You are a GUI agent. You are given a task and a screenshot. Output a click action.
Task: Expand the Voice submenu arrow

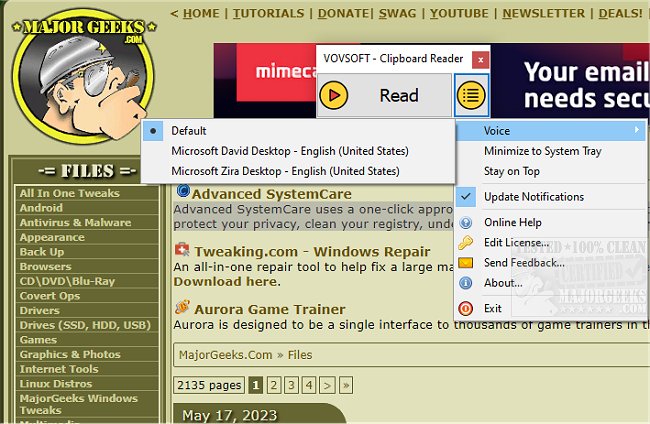pyautogui.click(x=637, y=131)
